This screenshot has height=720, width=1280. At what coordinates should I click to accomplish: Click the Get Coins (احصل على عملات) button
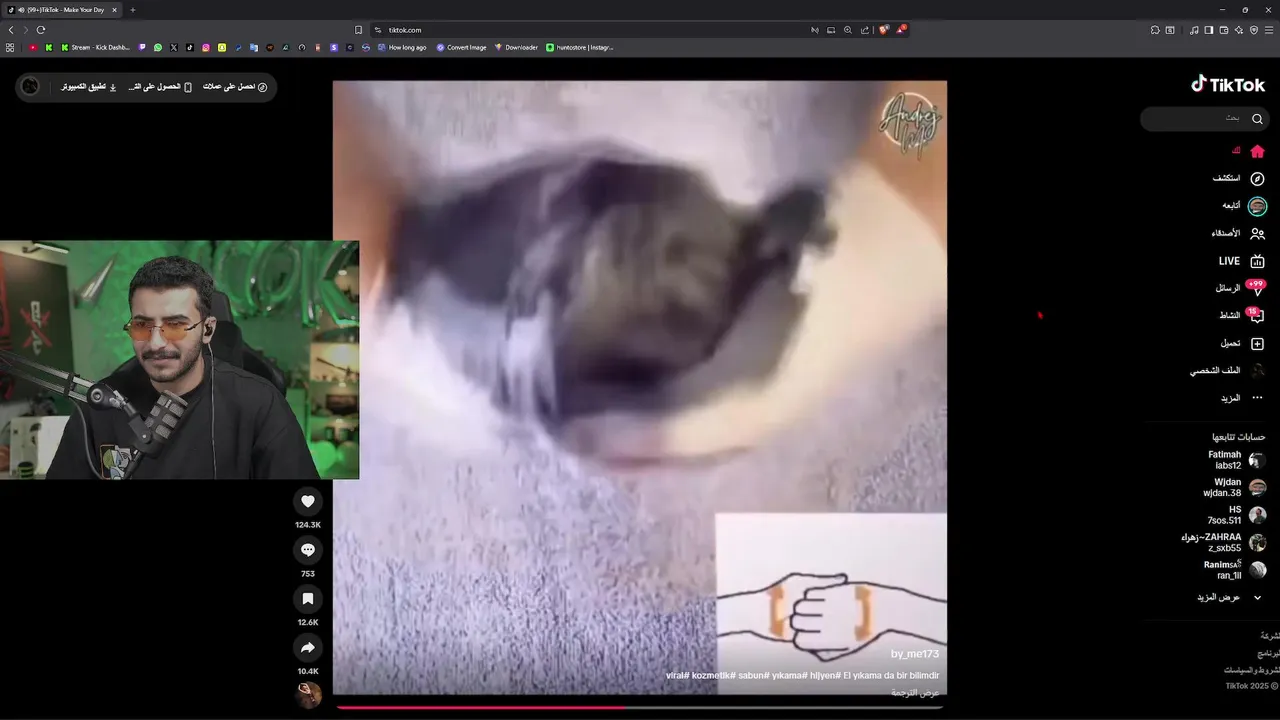click(x=235, y=87)
